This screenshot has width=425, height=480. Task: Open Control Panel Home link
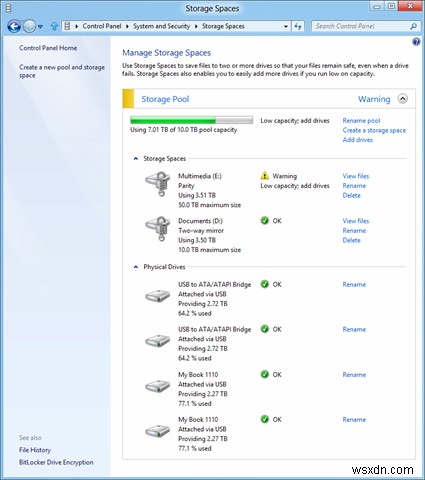(x=48, y=48)
